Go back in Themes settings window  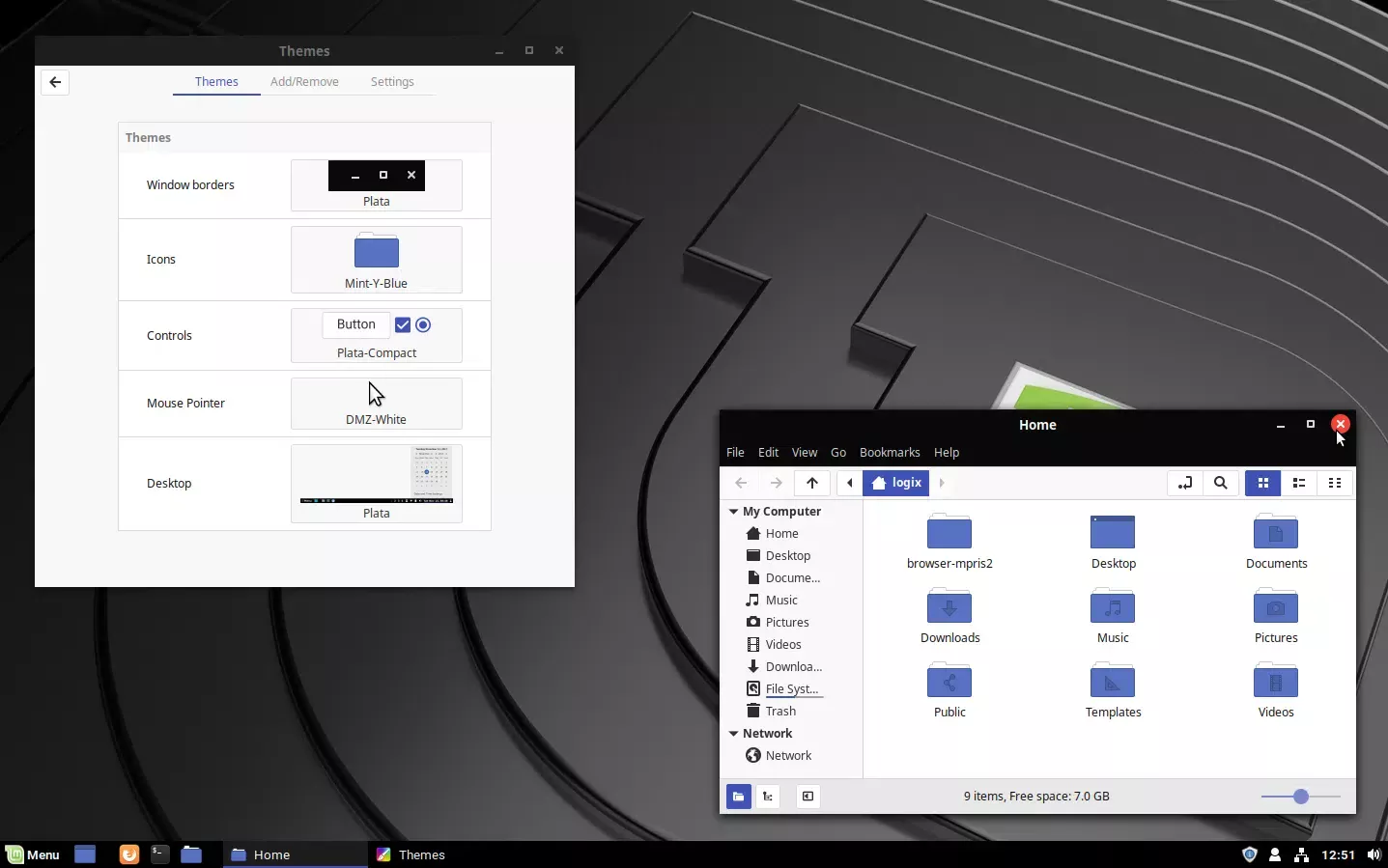(55, 82)
